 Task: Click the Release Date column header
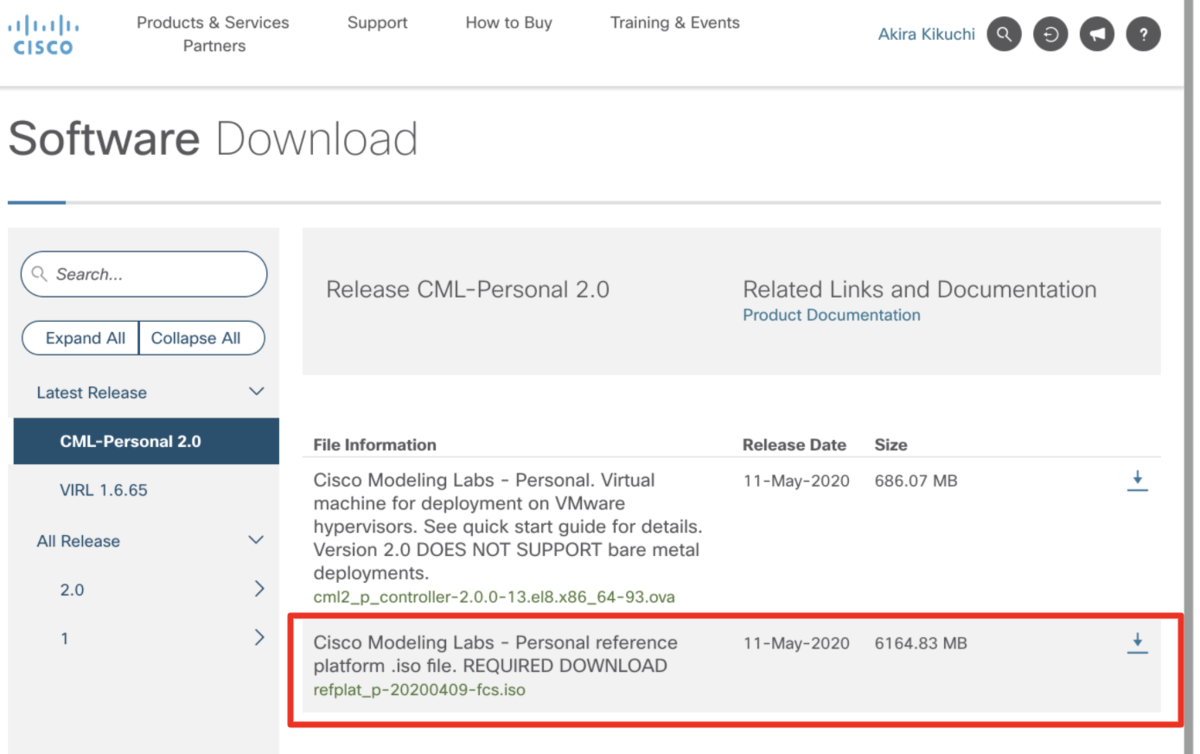(x=794, y=445)
